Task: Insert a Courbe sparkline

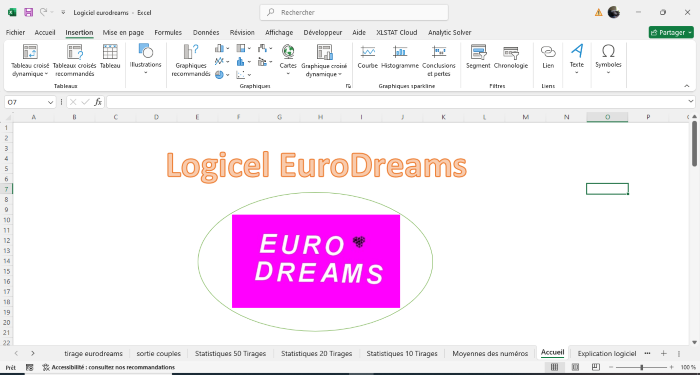Action: tap(368, 57)
